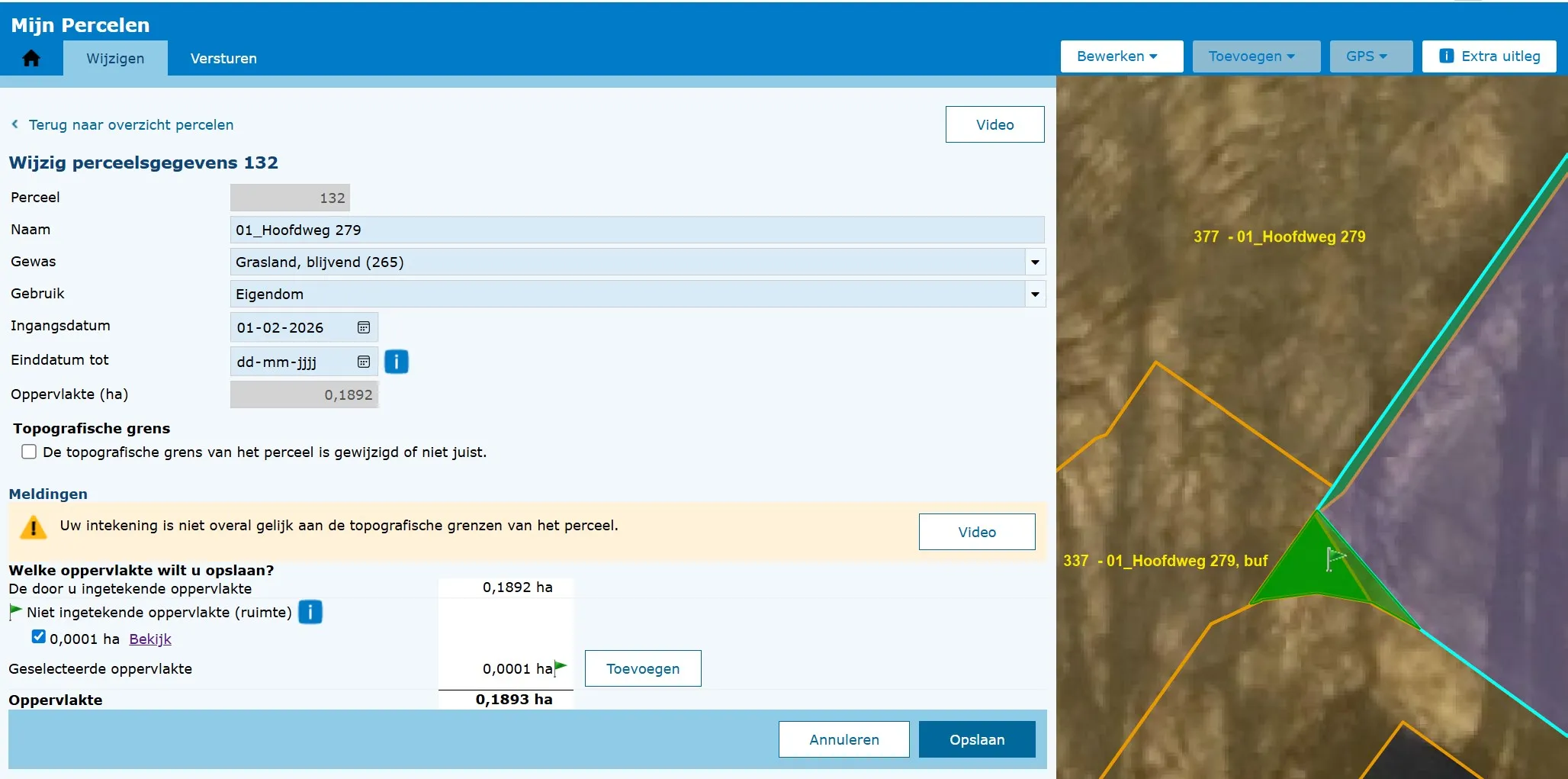Click the green flag next to Geselecteerde oppervlakte
This screenshot has height=779, width=1568.
point(561,668)
